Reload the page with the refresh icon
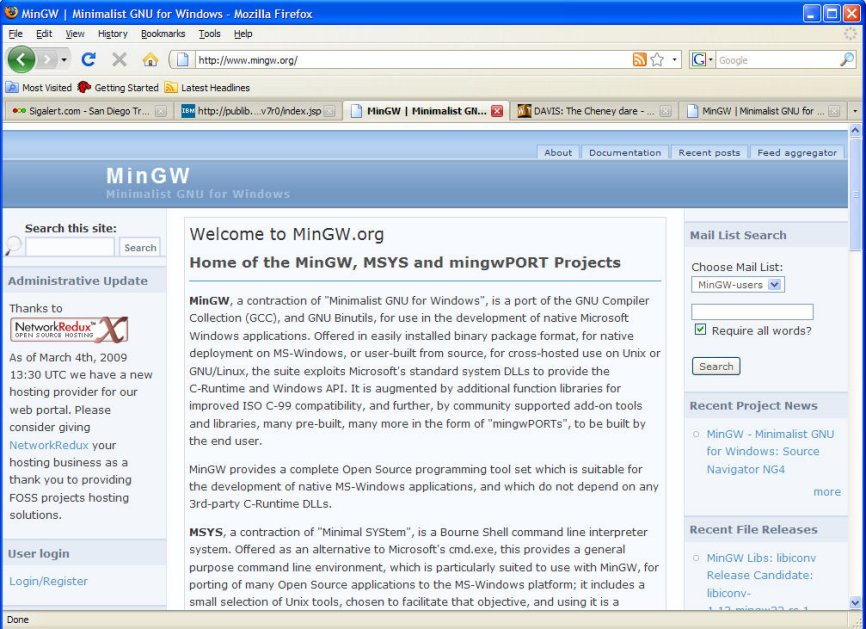This screenshot has width=866, height=629. tap(88, 60)
